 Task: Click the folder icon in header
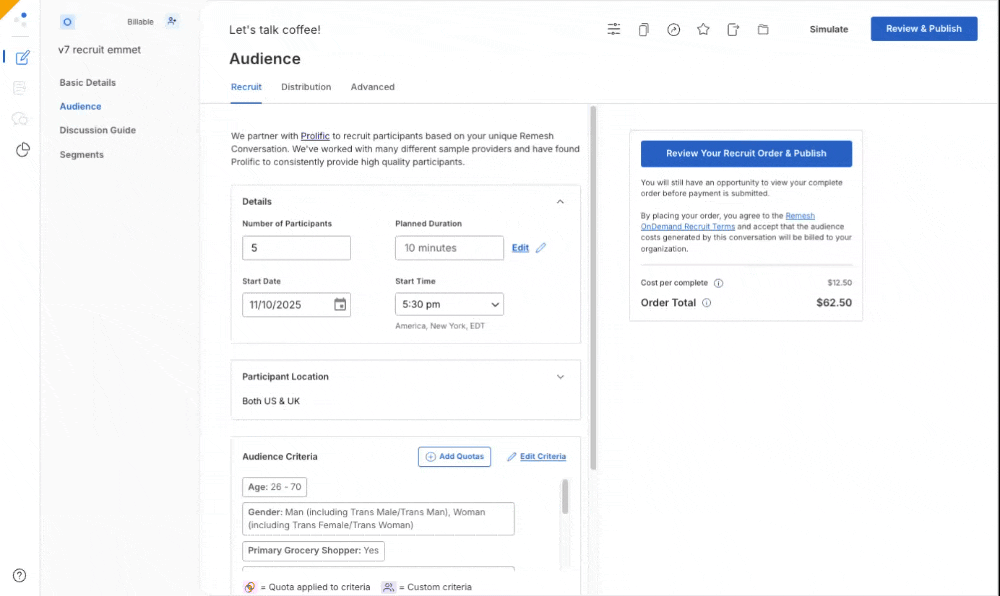click(x=763, y=29)
